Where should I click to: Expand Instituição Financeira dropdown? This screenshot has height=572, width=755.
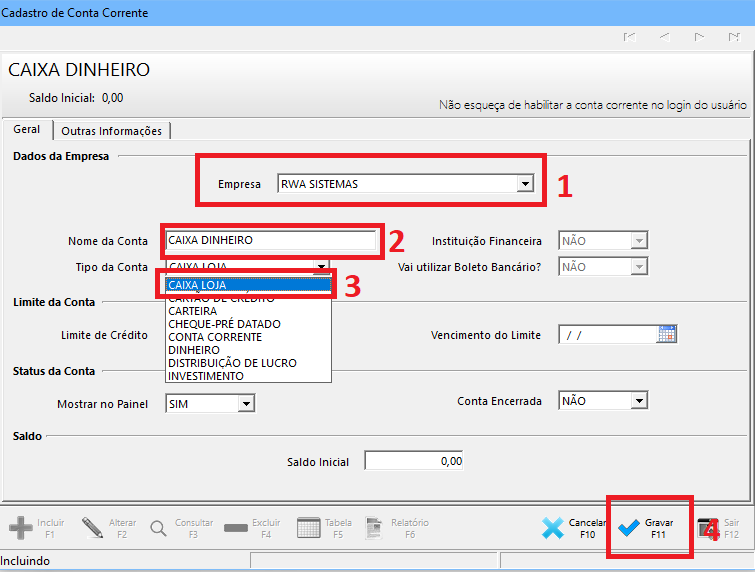[639, 240]
